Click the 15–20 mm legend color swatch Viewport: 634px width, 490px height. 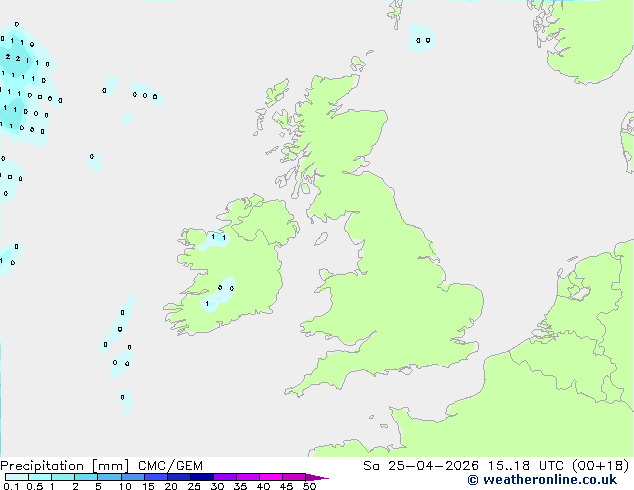click(x=155, y=477)
